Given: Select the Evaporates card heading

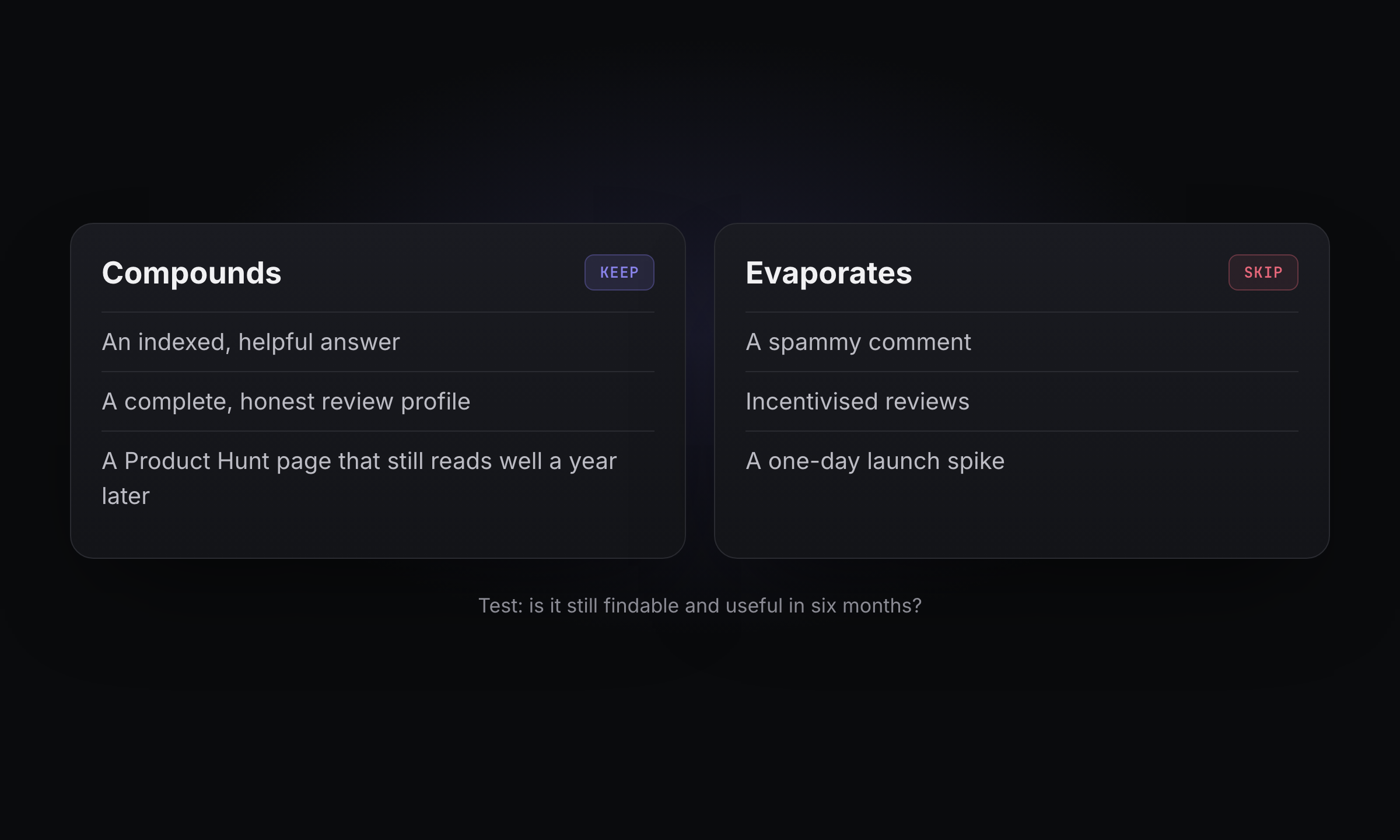Looking at the screenshot, I should (x=828, y=273).
